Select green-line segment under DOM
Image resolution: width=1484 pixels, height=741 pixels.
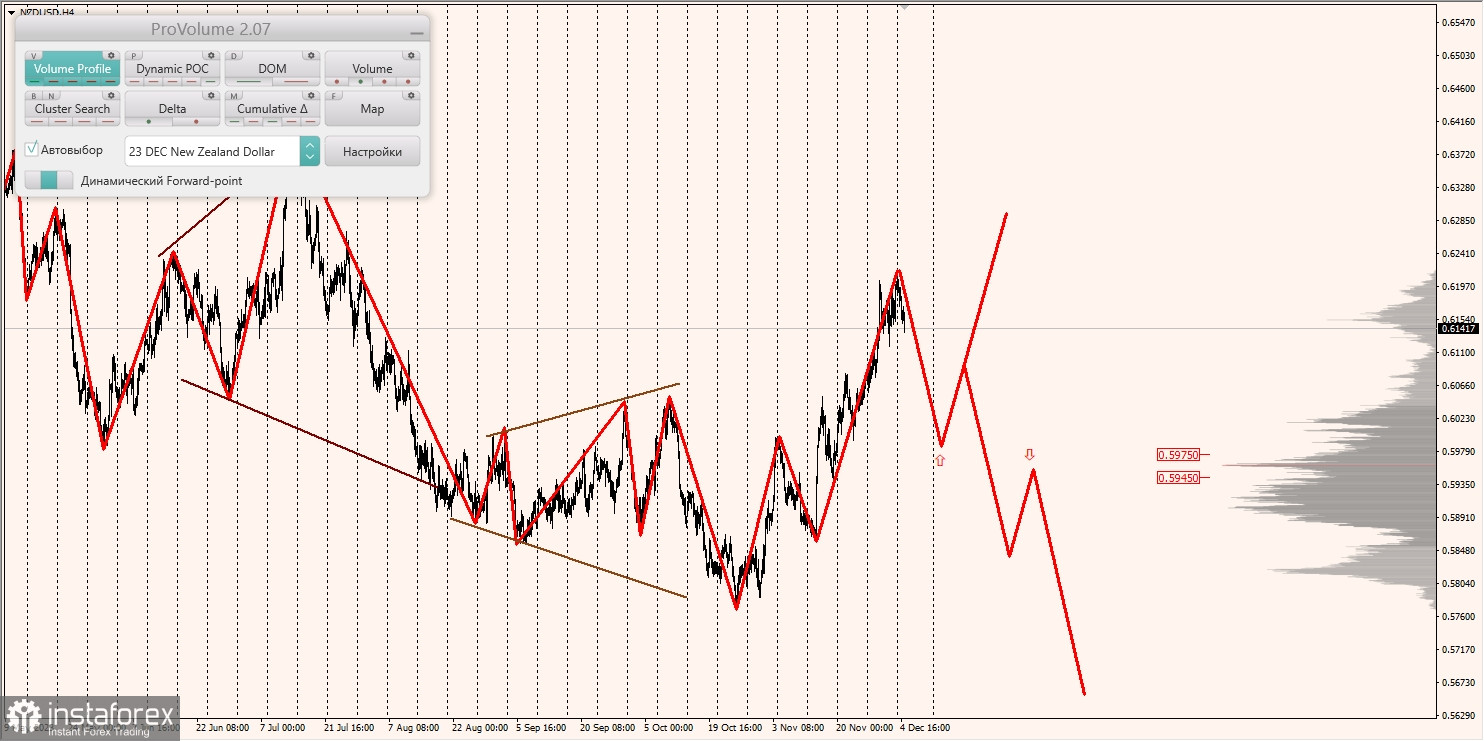(x=248, y=81)
